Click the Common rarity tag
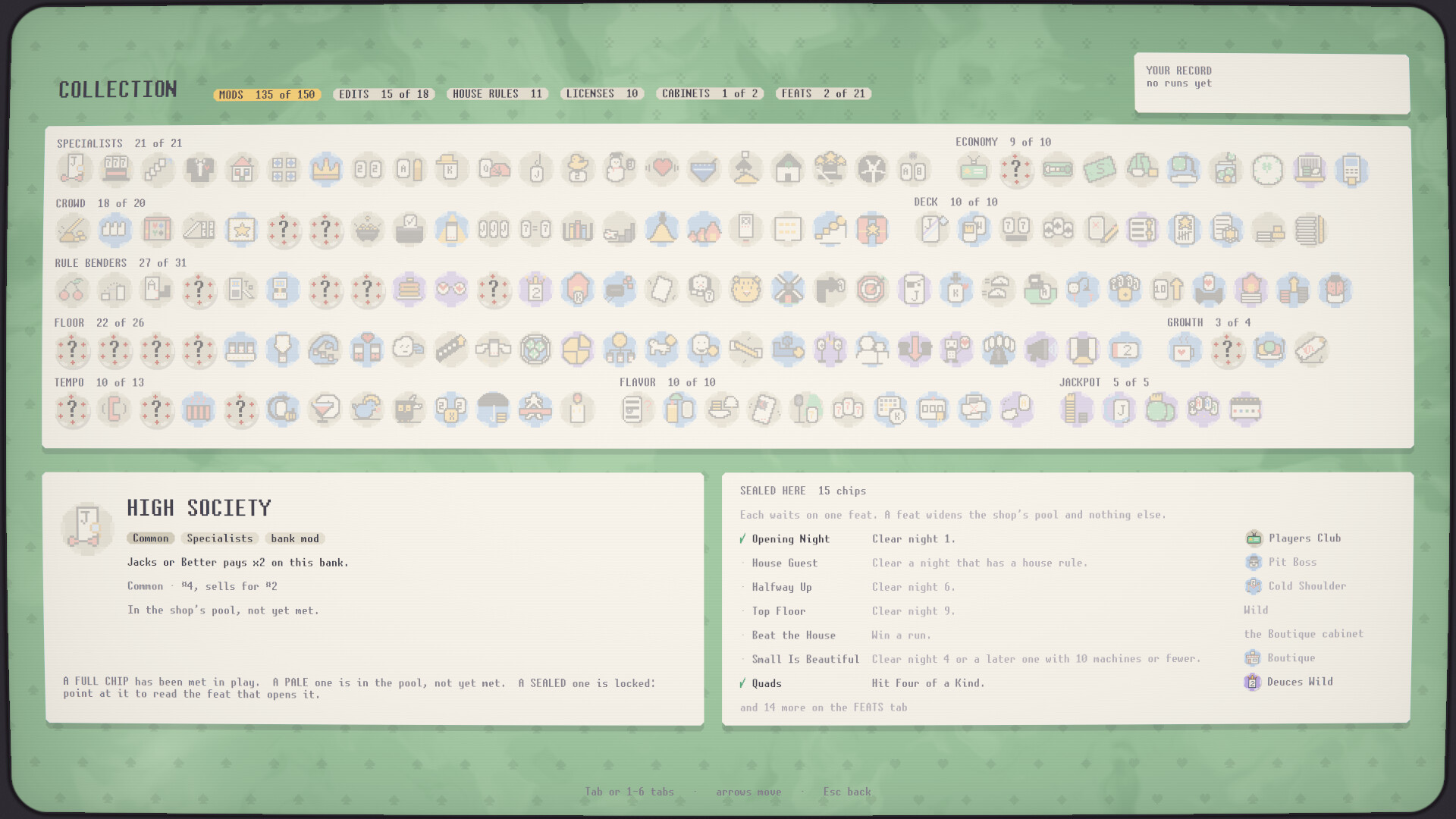The image size is (1456, 819). (x=151, y=538)
